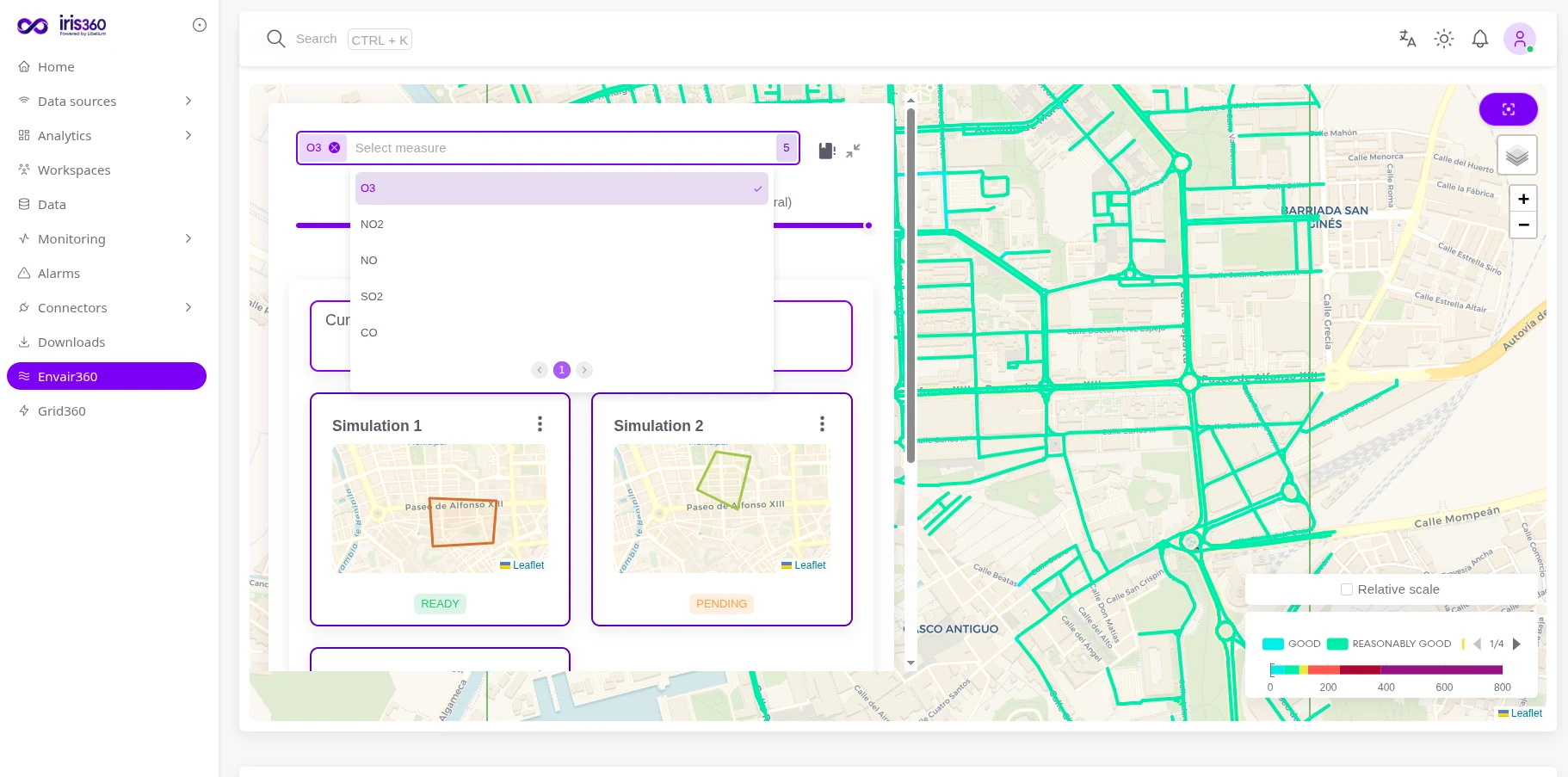Zoom in on the map
The image size is (1568, 777).
pyautogui.click(x=1523, y=199)
